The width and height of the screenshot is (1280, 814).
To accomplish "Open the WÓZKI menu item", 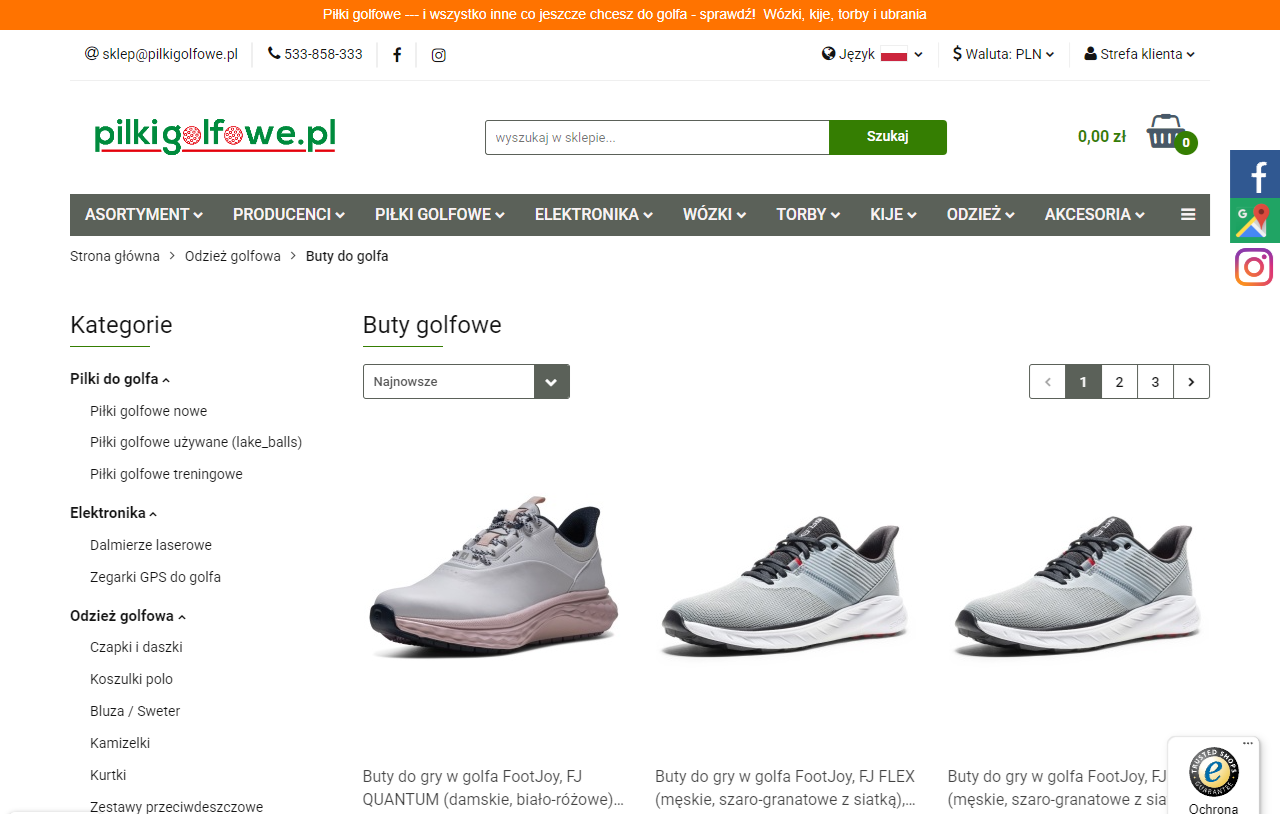I will (714, 214).
